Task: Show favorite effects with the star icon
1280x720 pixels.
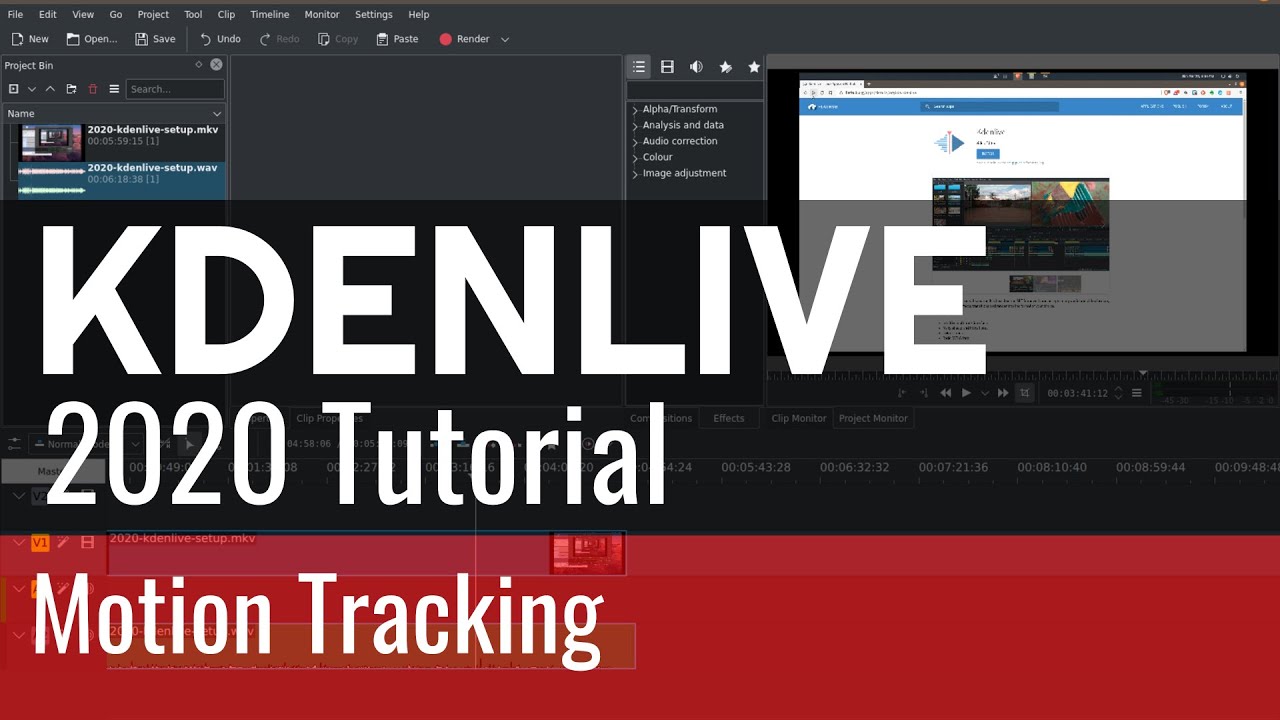Action: 754,67
